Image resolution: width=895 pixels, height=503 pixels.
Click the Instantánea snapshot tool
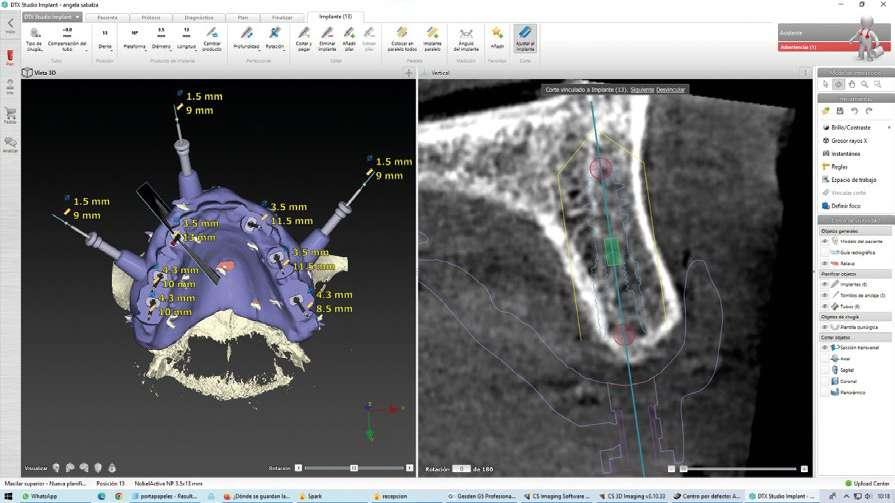point(844,153)
